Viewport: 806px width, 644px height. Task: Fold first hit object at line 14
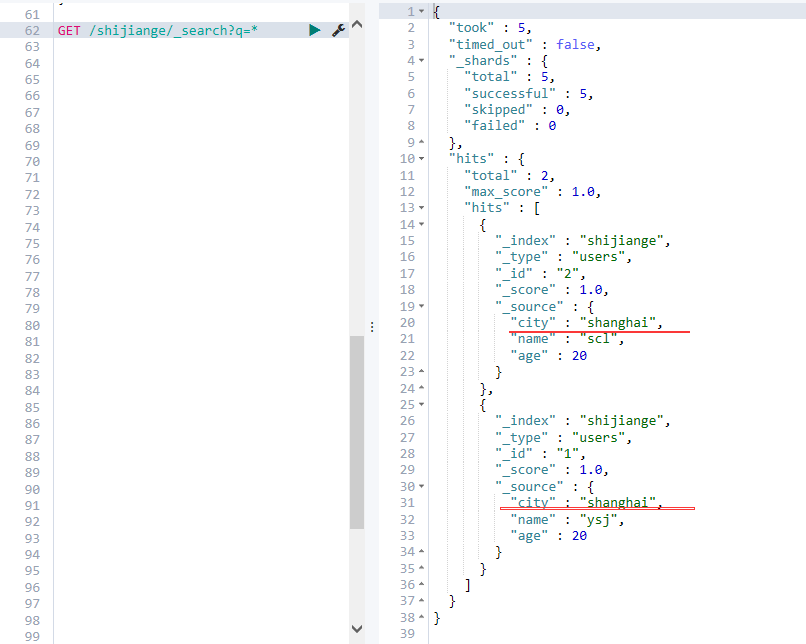422,224
